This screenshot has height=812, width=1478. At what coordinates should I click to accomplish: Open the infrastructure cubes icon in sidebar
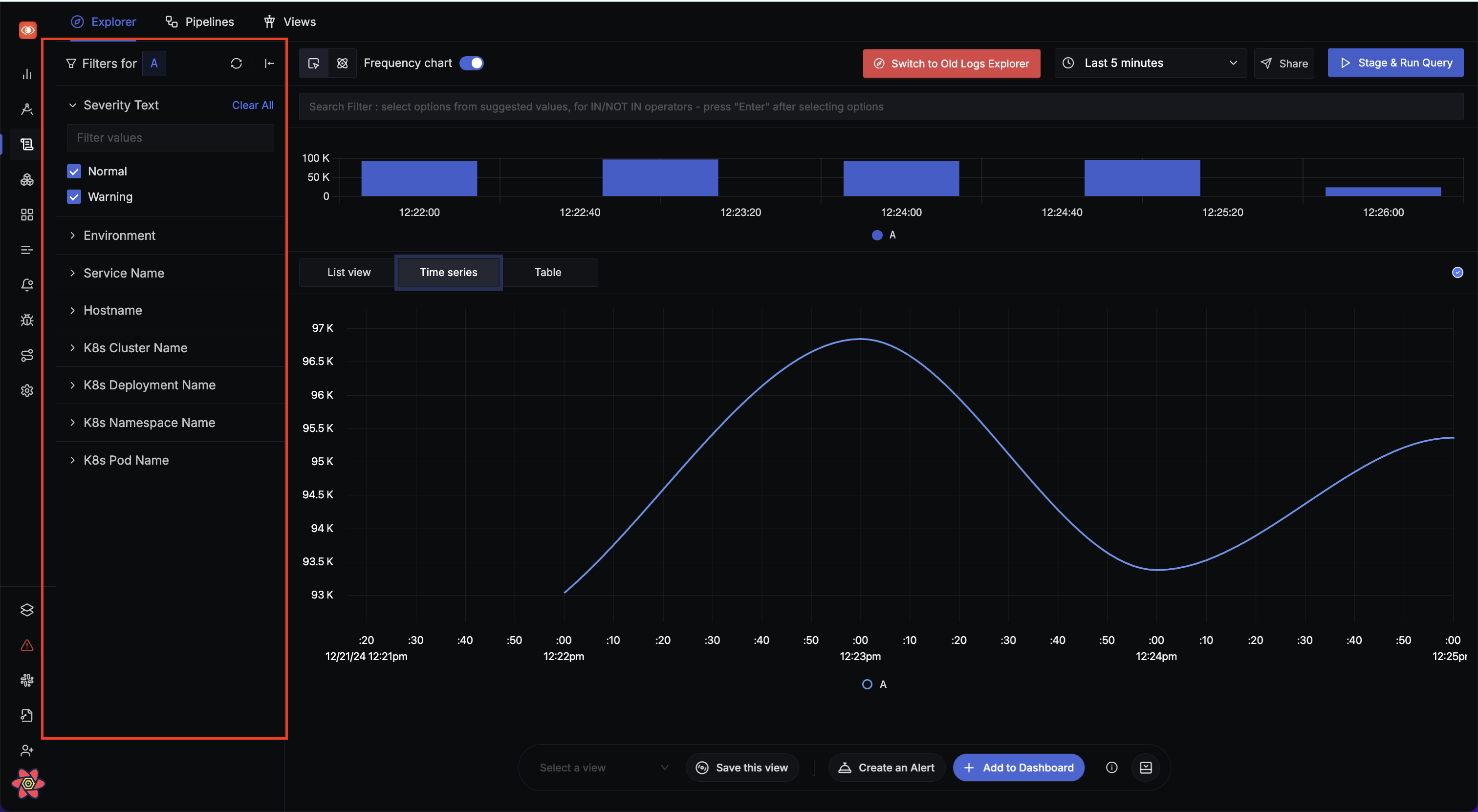(27, 179)
